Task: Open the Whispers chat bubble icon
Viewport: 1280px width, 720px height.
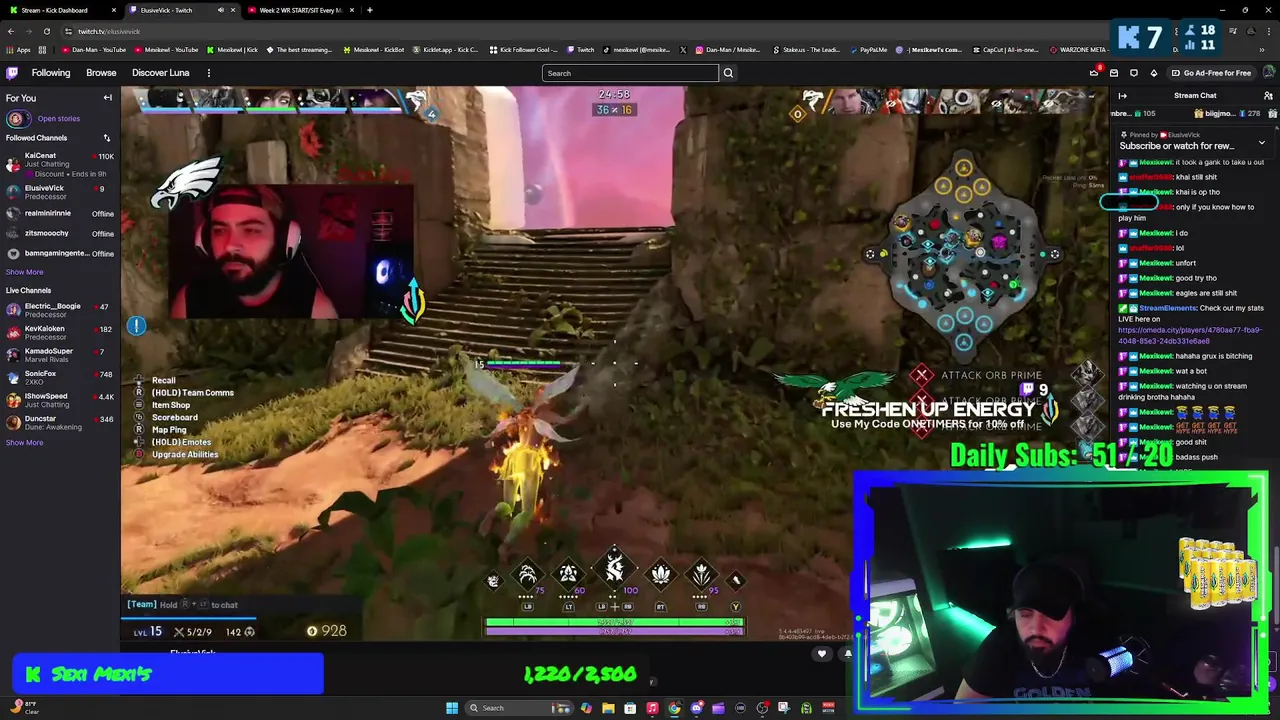Action: click(x=1133, y=73)
